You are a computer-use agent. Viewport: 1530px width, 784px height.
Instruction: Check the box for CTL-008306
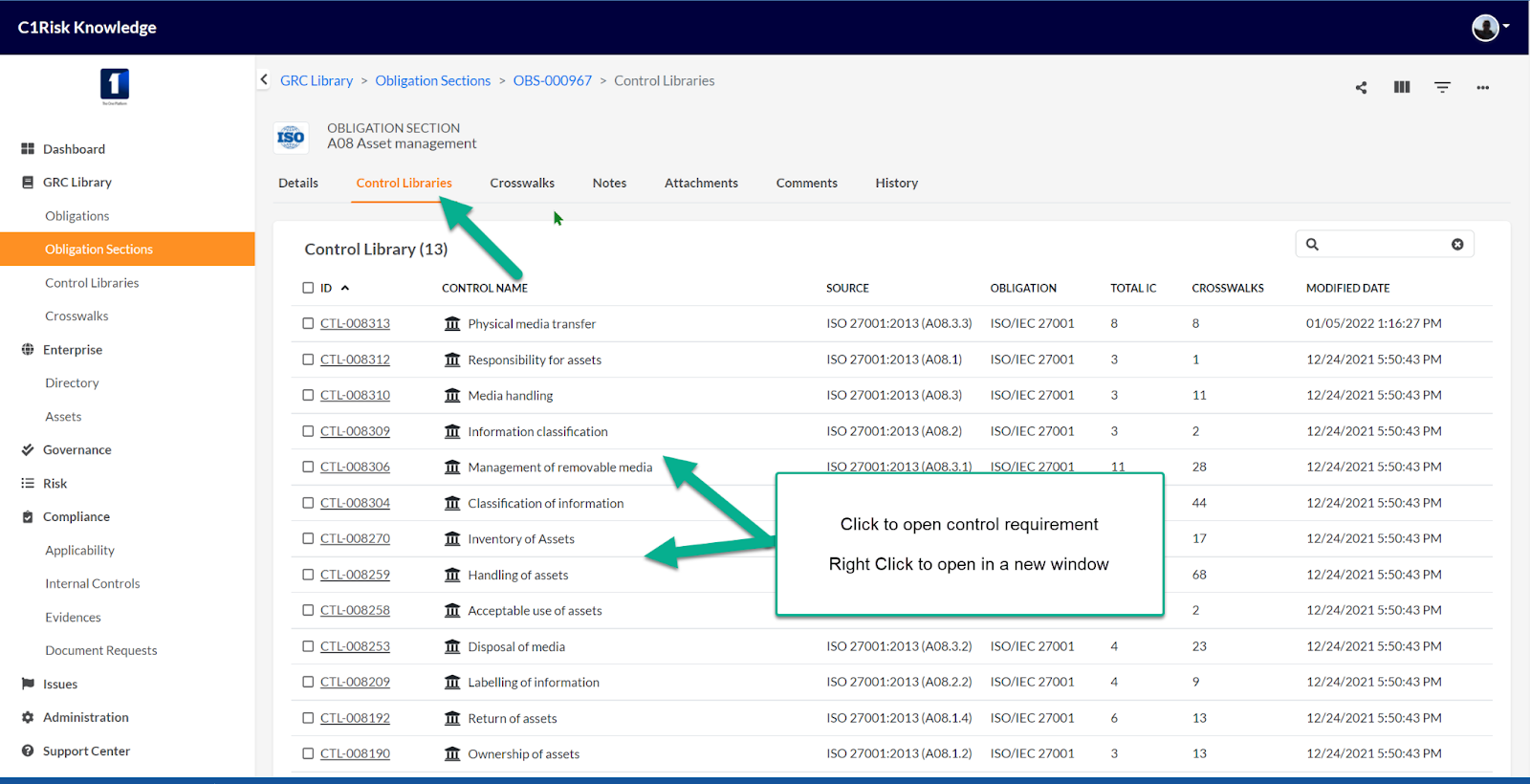(x=308, y=467)
